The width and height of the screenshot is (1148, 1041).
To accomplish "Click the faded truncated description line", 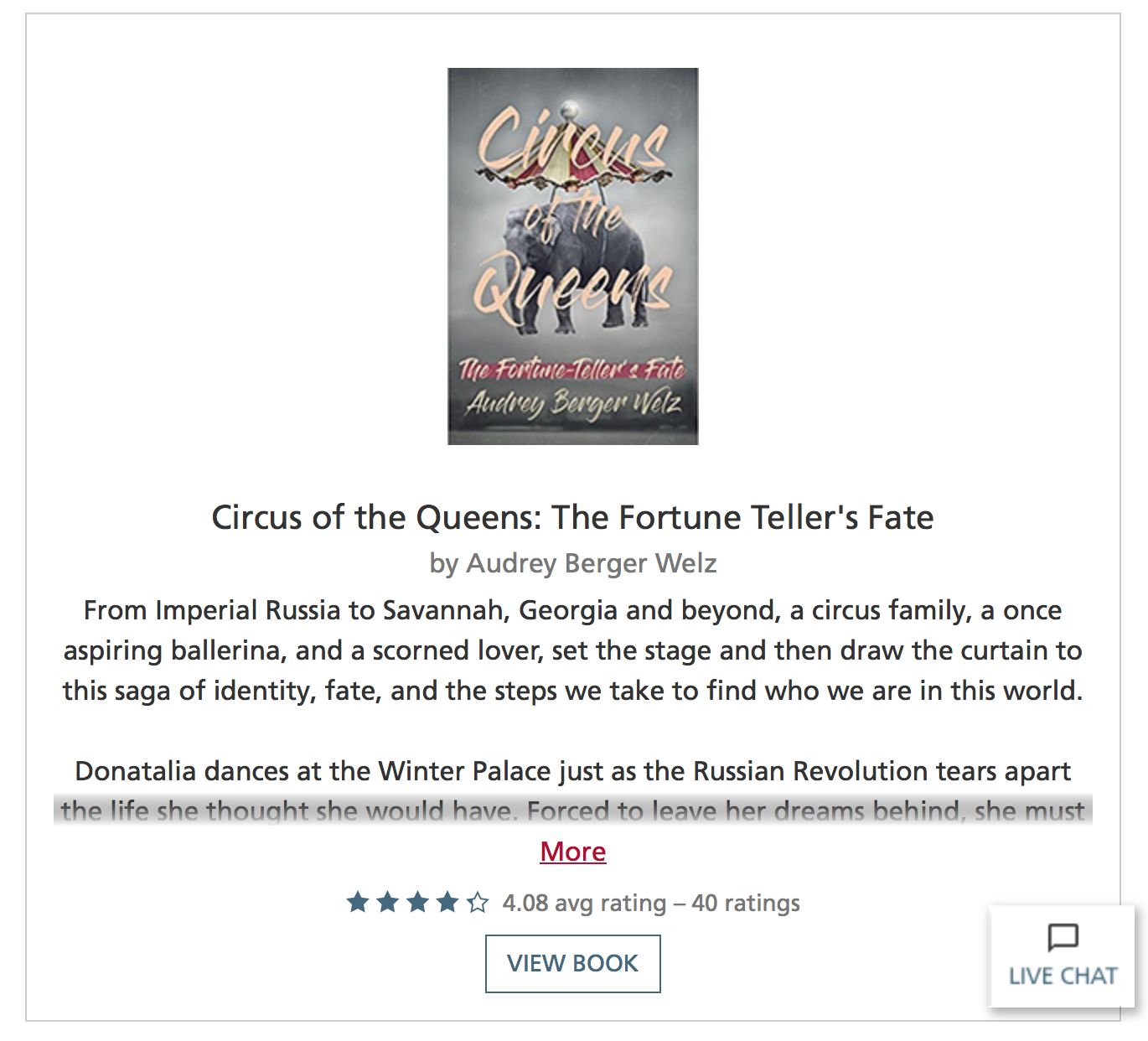I will pos(573,811).
